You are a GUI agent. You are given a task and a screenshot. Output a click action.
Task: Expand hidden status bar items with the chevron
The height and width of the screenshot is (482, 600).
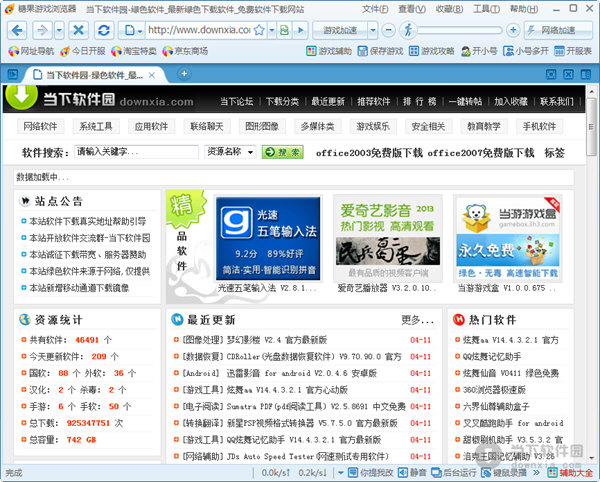(x=536, y=473)
